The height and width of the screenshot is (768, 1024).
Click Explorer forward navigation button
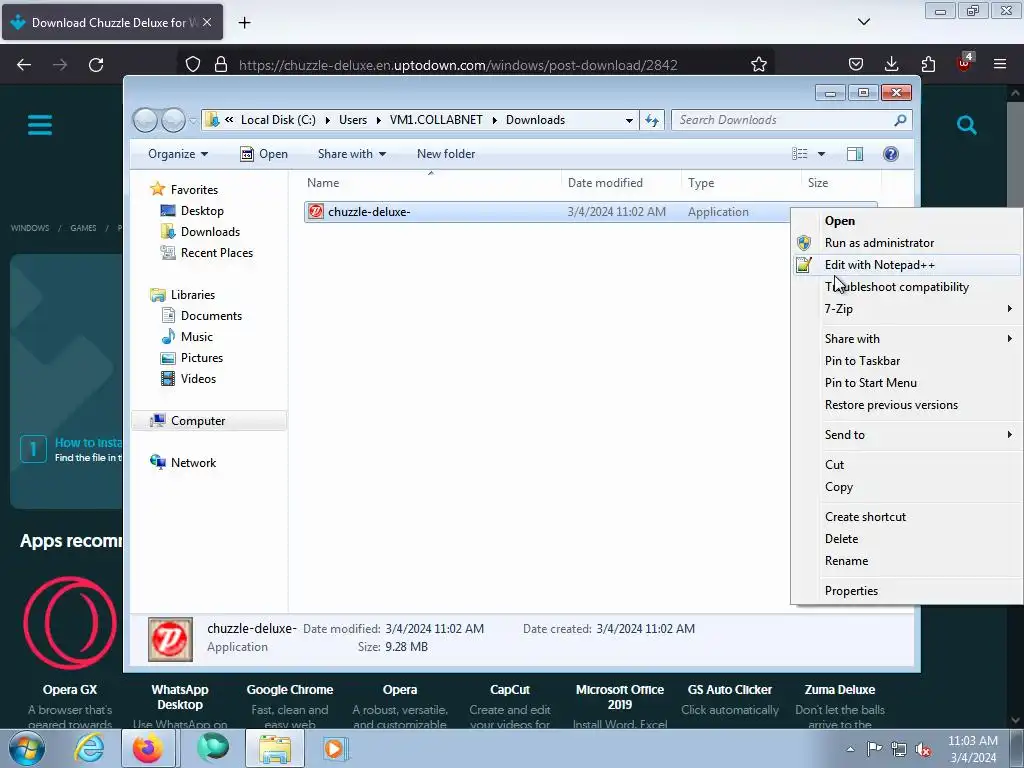pos(173,120)
